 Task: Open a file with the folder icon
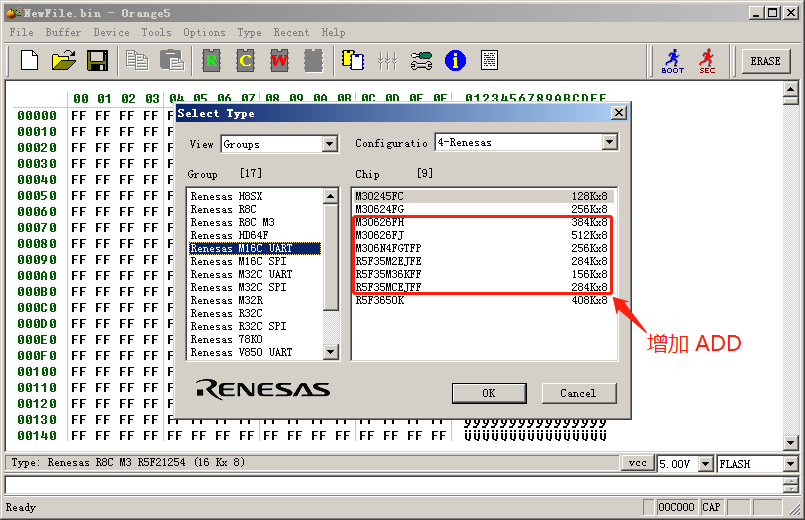point(63,60)
